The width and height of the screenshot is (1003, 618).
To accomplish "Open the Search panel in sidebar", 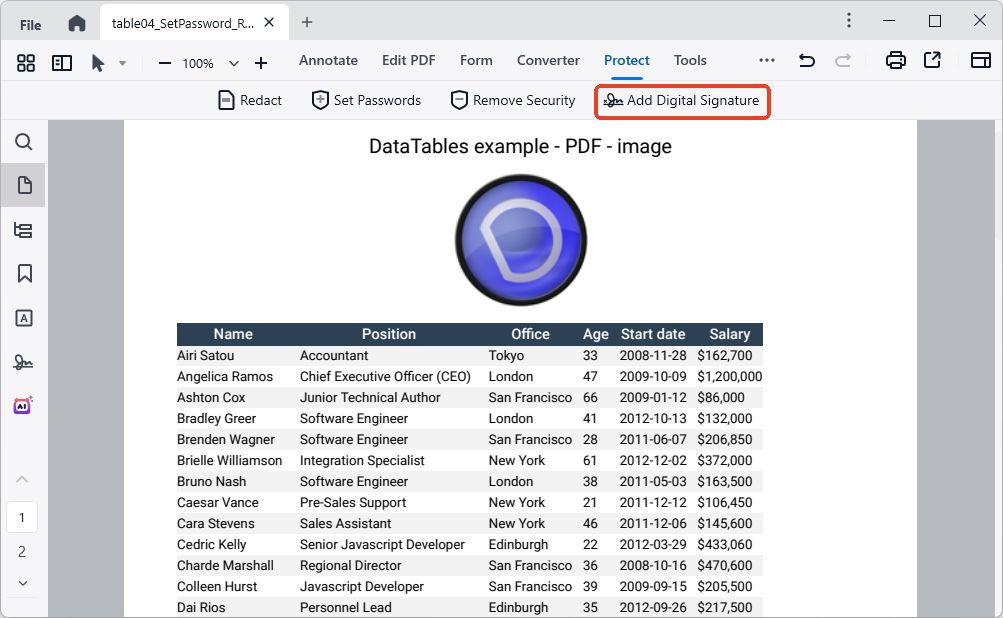I will click(x=22, y=142).
